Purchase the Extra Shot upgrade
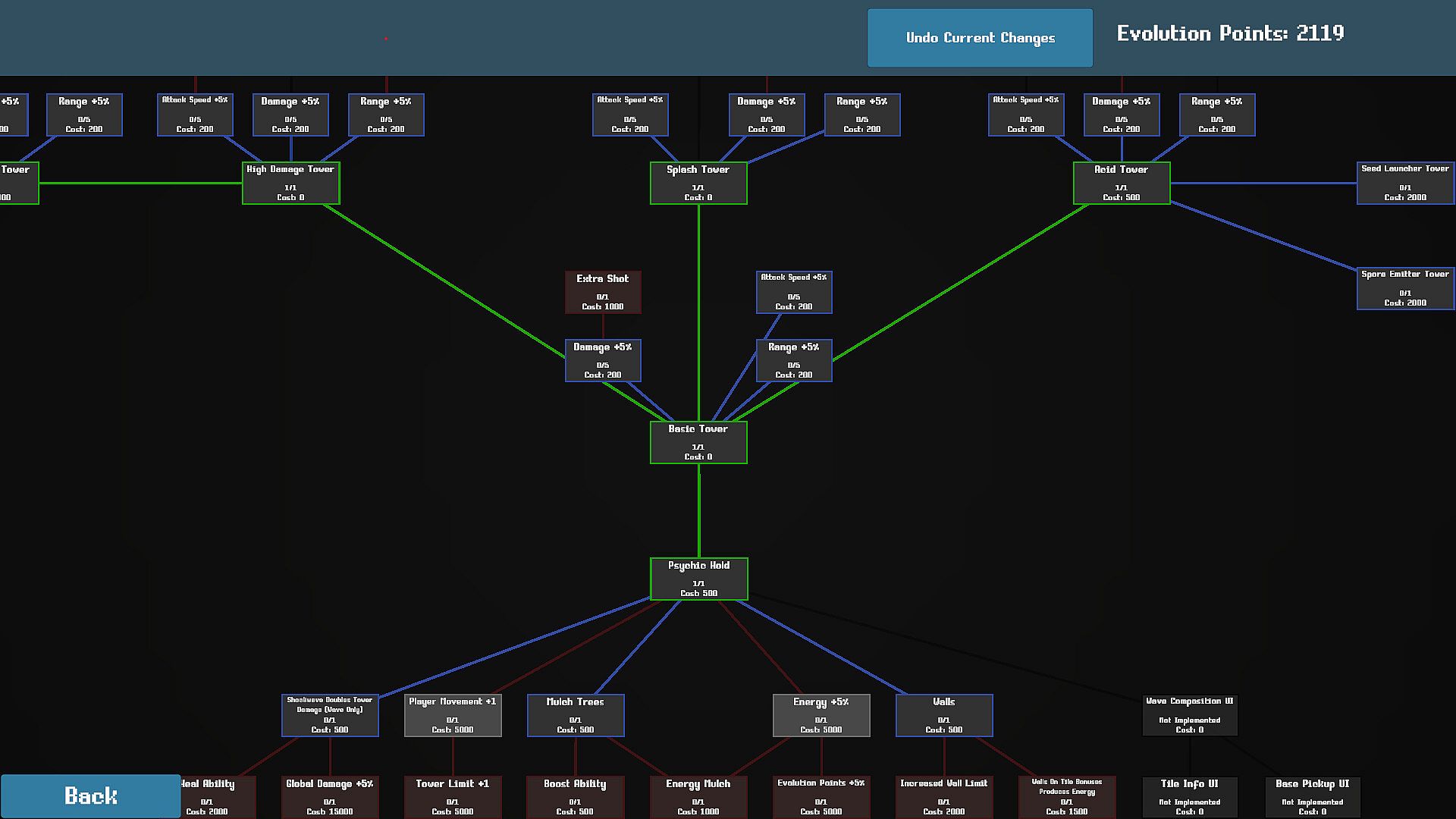1456x819 pixels. [603, 292]
